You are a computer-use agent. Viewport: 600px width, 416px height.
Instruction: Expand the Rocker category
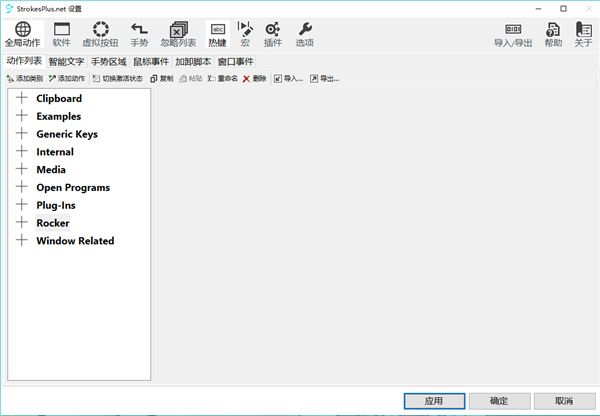22,222
